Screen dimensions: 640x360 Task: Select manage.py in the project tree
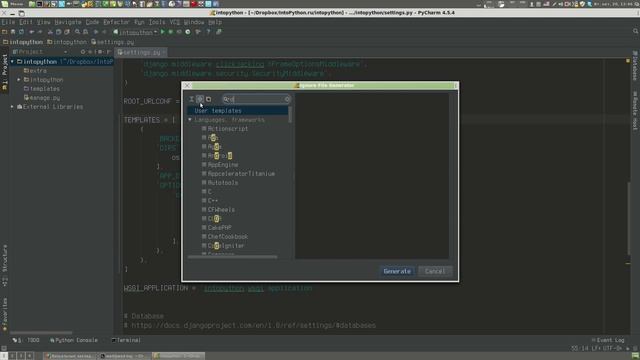pos(42,98)
